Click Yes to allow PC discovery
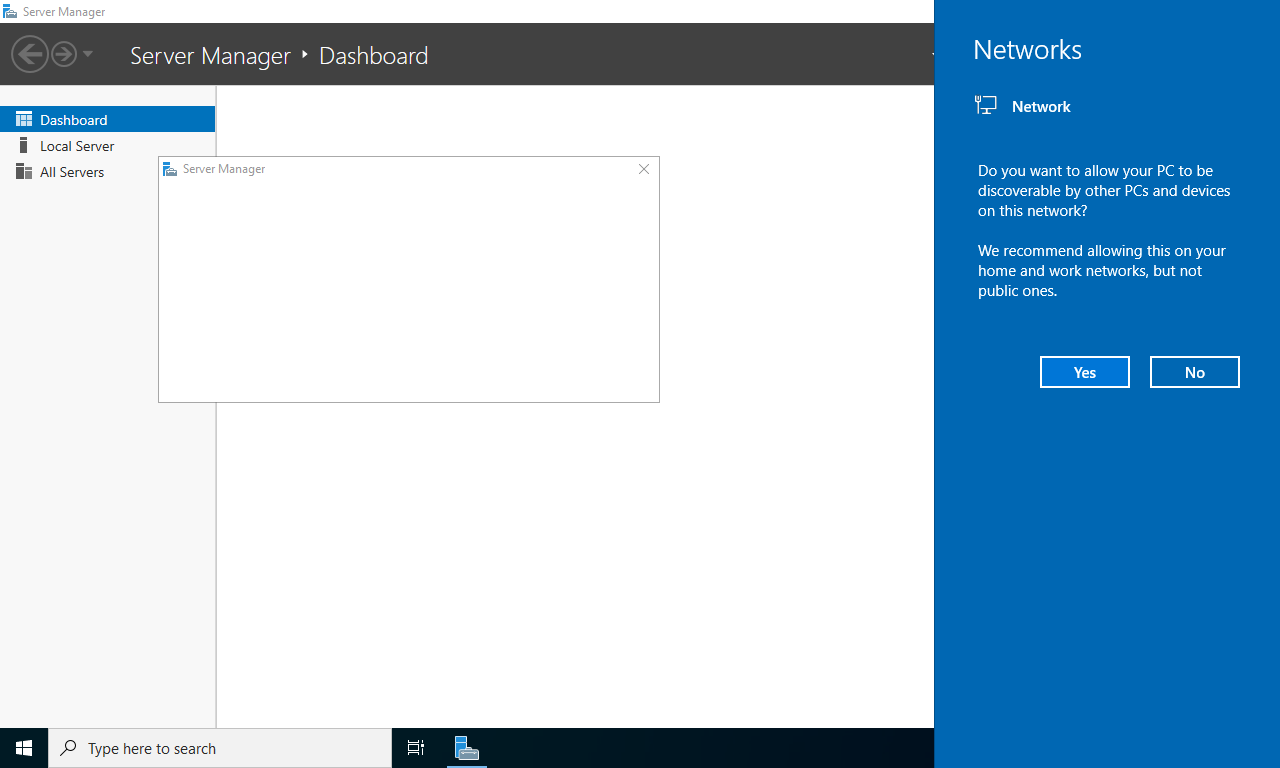 point(1085,372)
